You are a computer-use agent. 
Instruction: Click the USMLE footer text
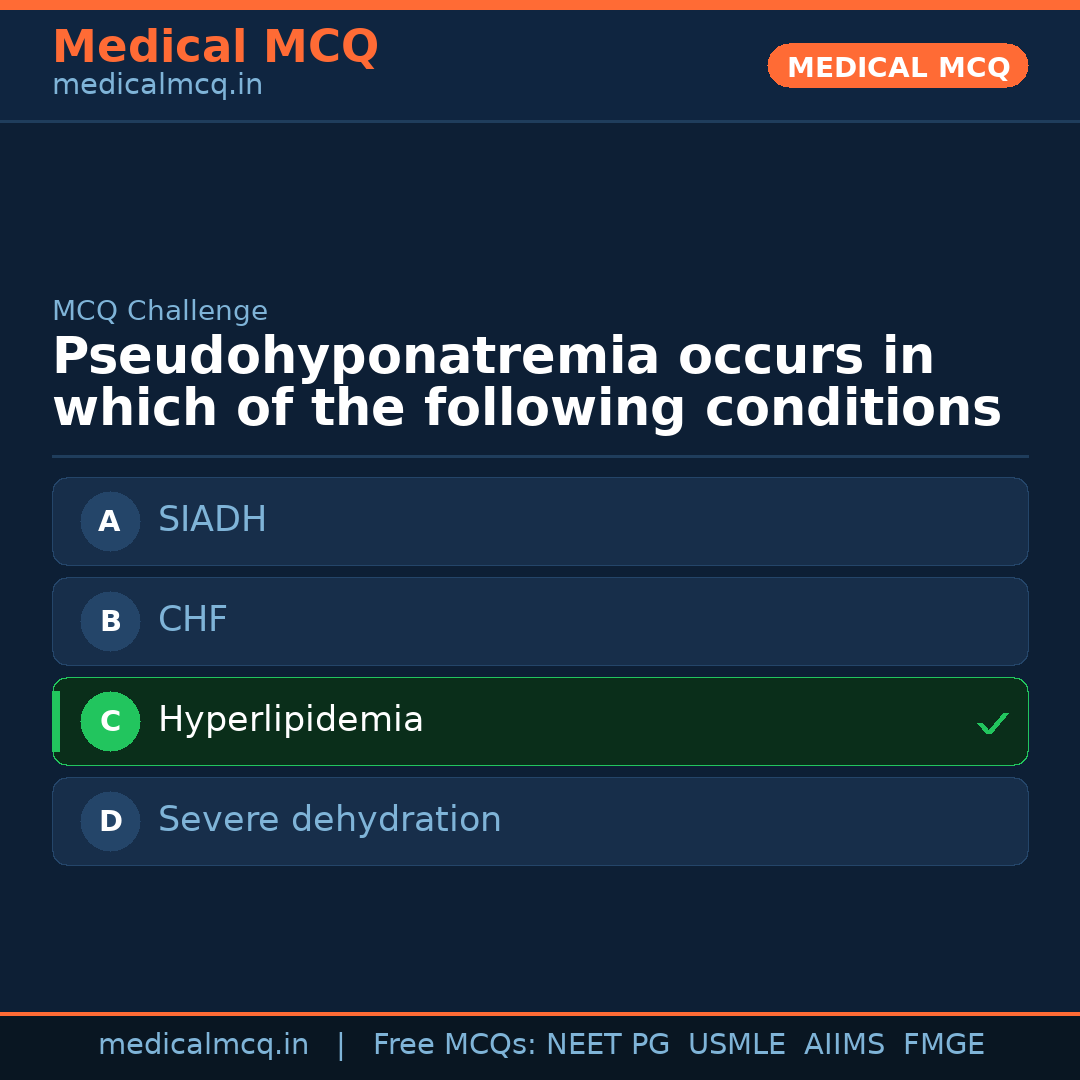[736, 1045]
